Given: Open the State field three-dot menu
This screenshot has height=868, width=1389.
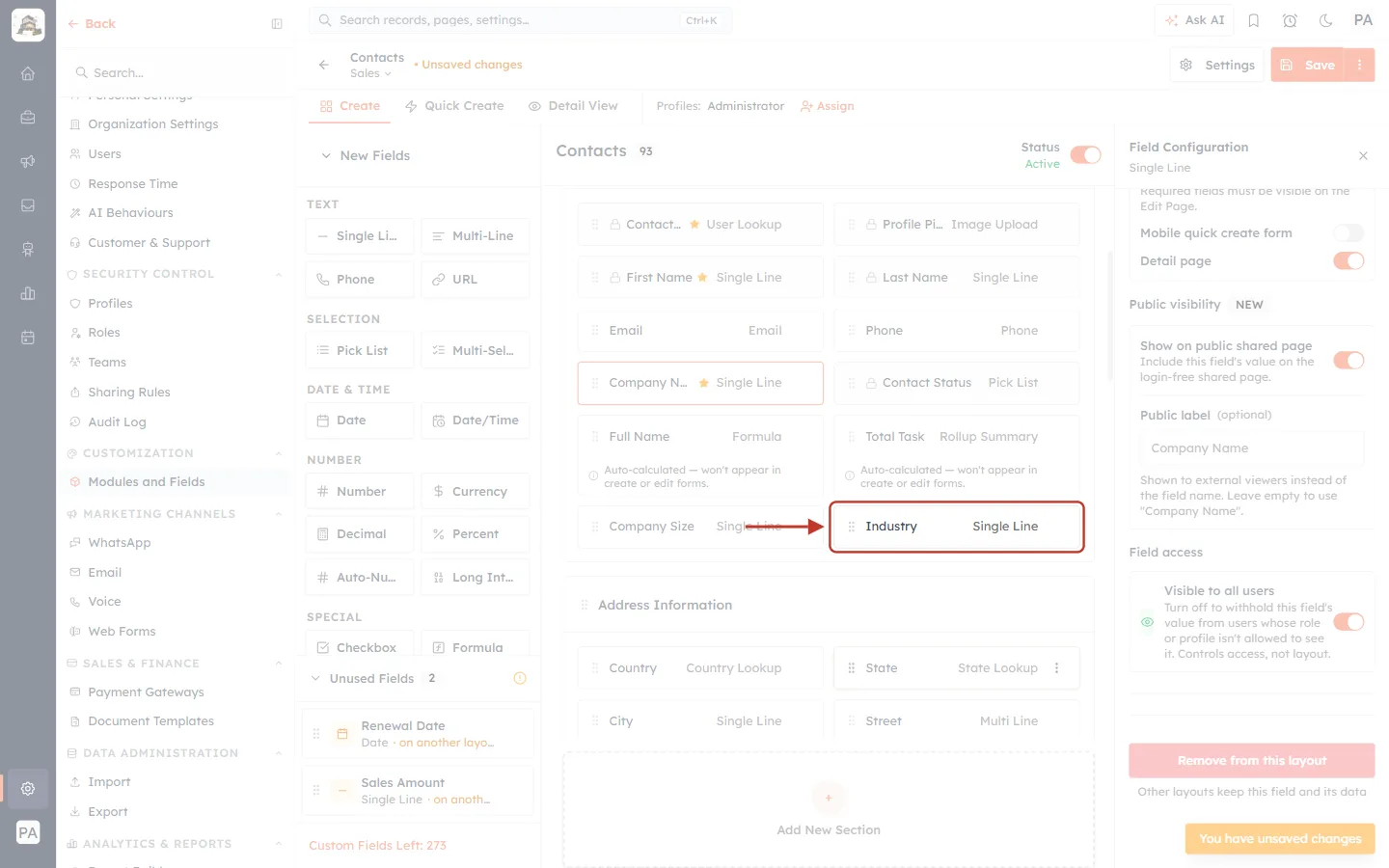Looking at the screenshot, I should pos(1057,668).
